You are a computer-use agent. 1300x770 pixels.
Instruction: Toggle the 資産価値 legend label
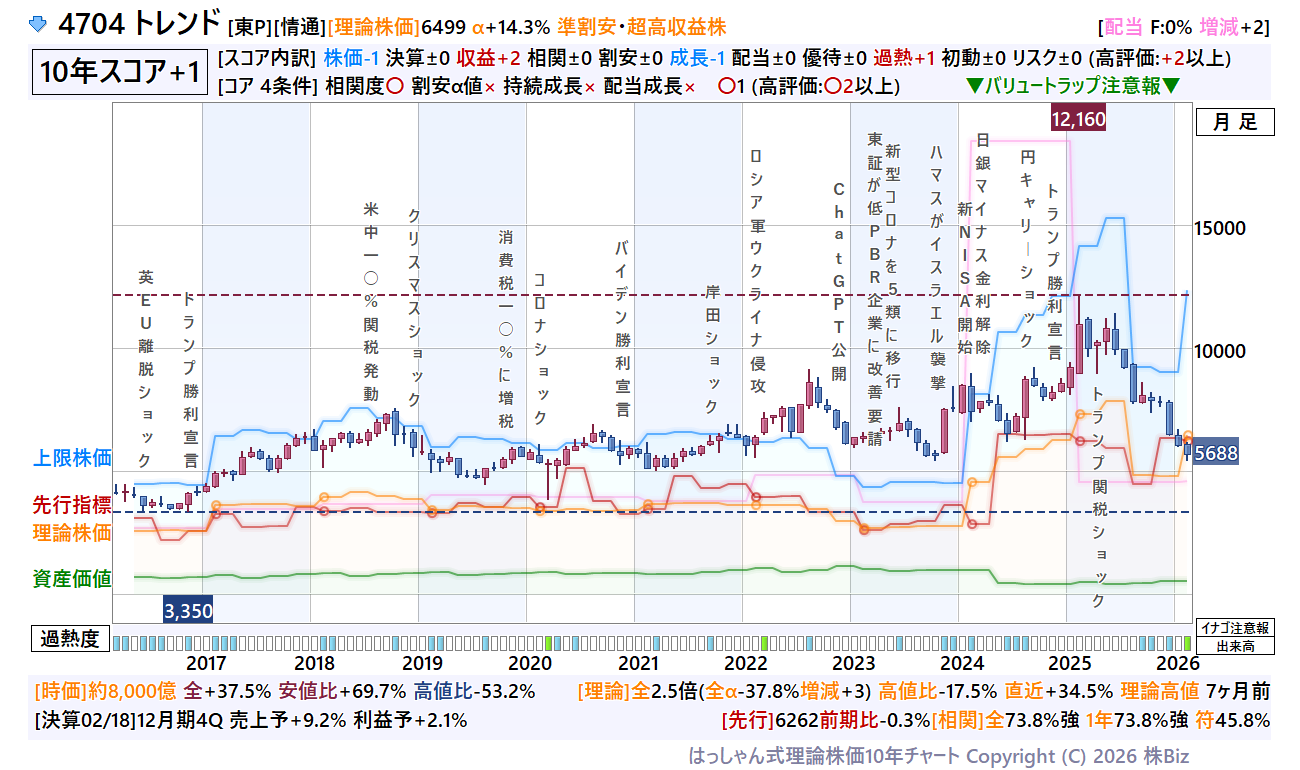72,578
